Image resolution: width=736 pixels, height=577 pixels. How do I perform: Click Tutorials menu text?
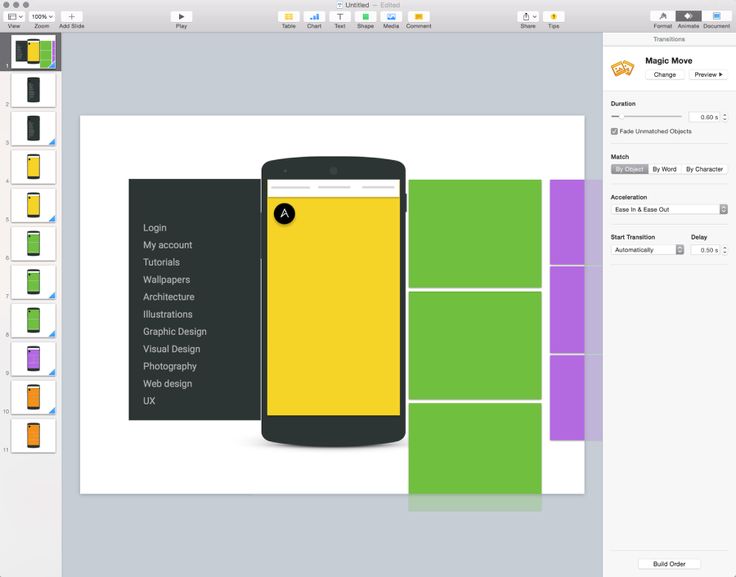pyautogui.click(x=161, y=262)
